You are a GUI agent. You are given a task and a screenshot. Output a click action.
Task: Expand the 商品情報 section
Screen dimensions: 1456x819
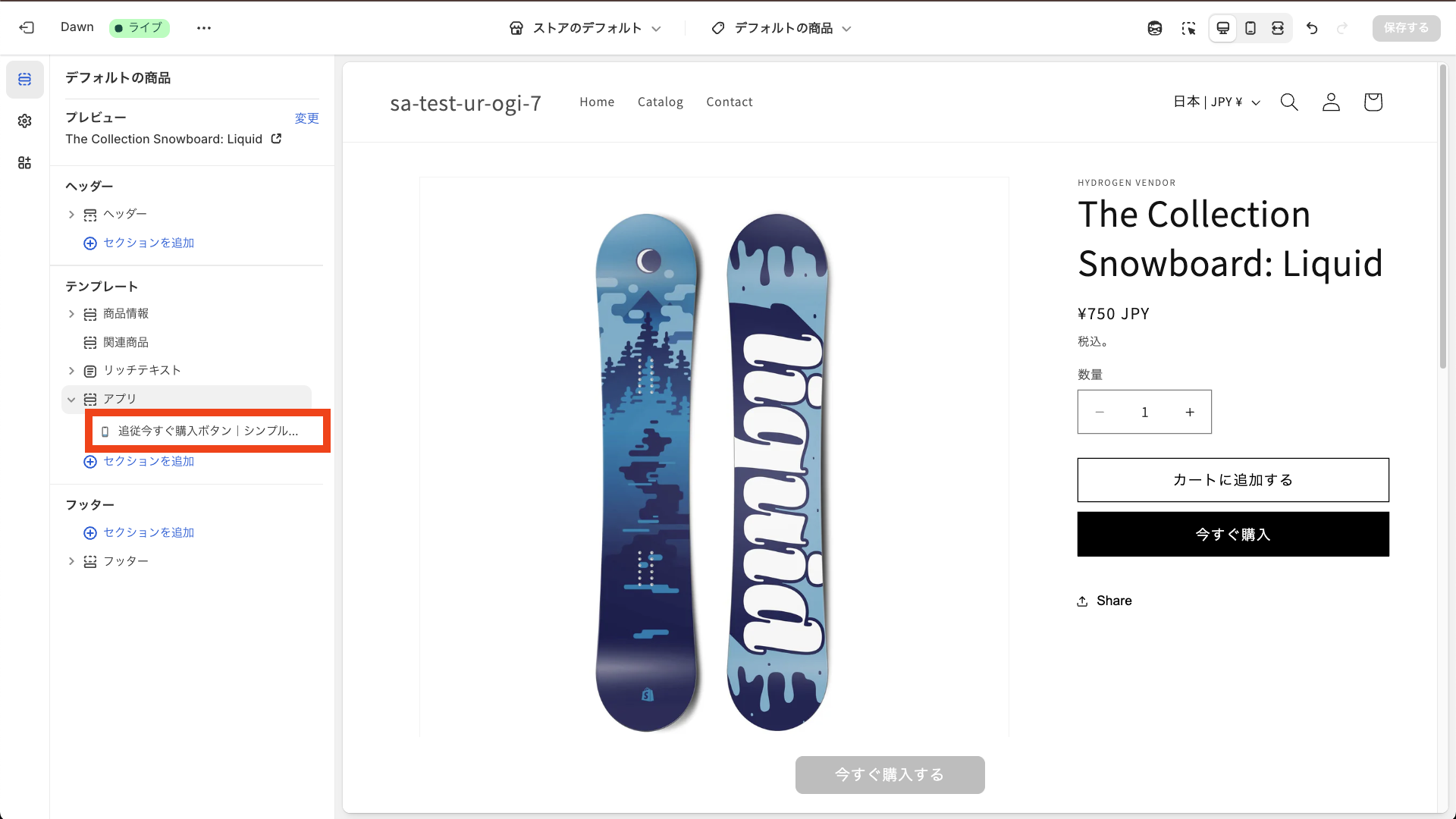click(x=71, y=314)
